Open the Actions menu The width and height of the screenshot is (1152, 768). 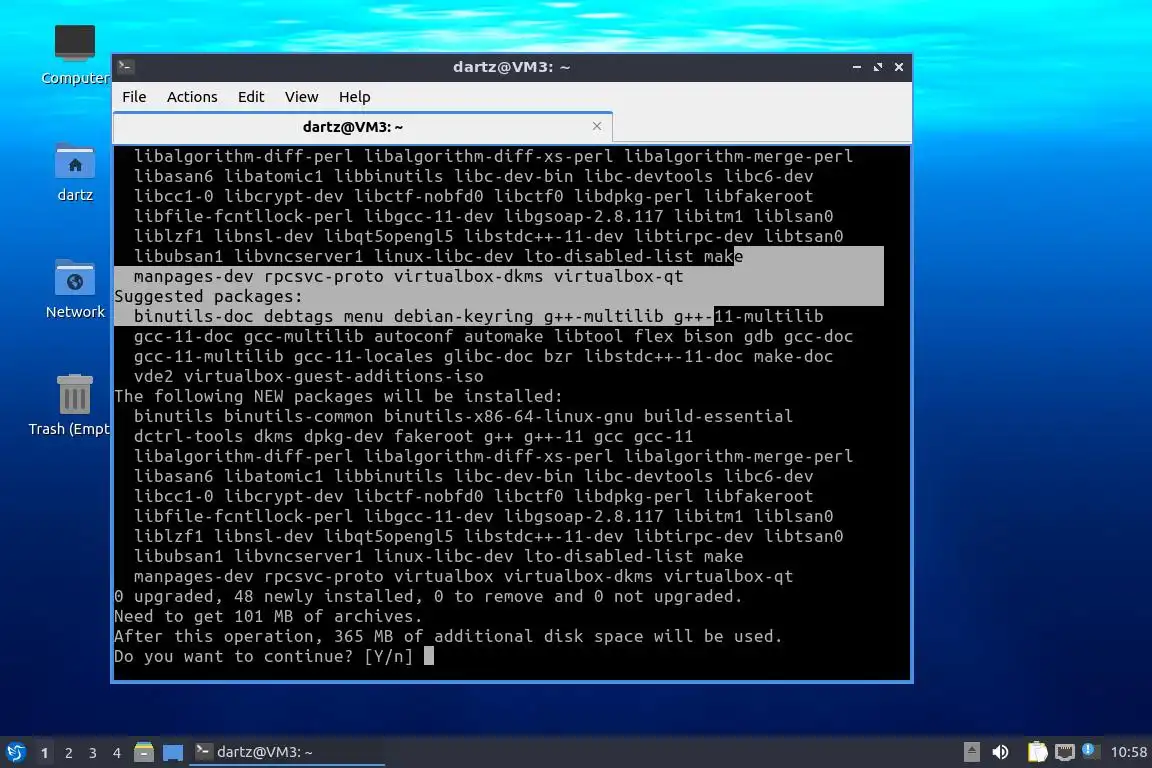pyautogui.click(x=192, y=97)
